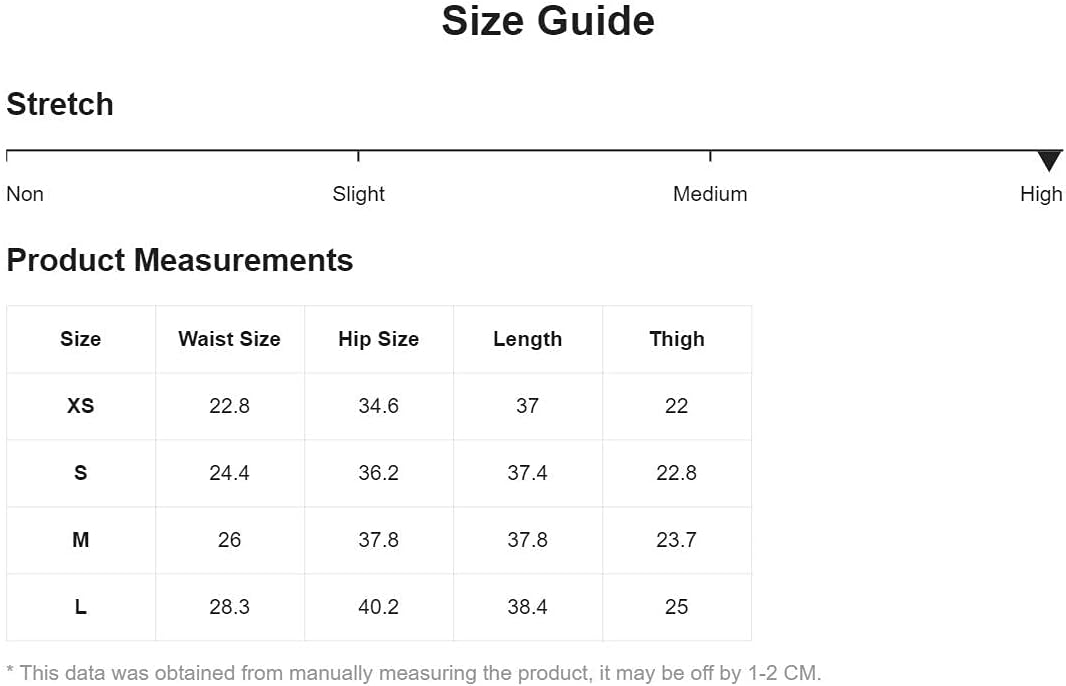Click the Non stretch label

tap(25, 194)
